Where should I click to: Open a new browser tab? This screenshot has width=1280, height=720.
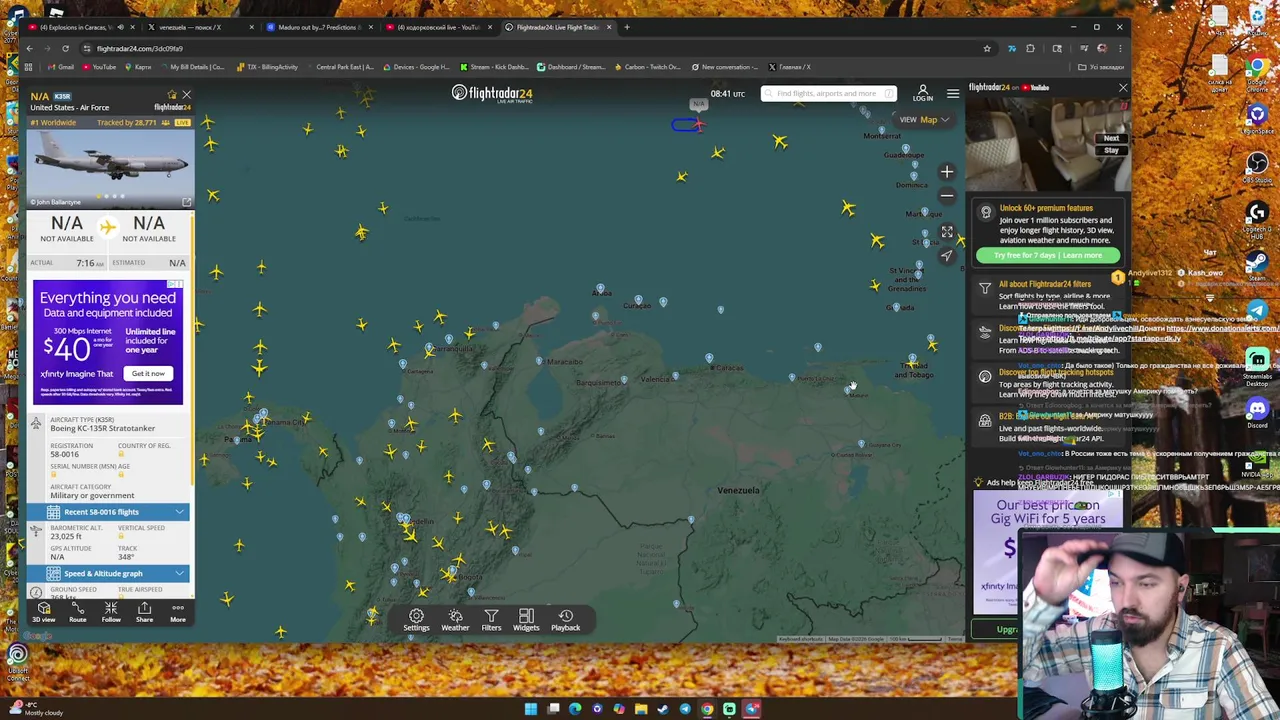[x=627, y=27]
